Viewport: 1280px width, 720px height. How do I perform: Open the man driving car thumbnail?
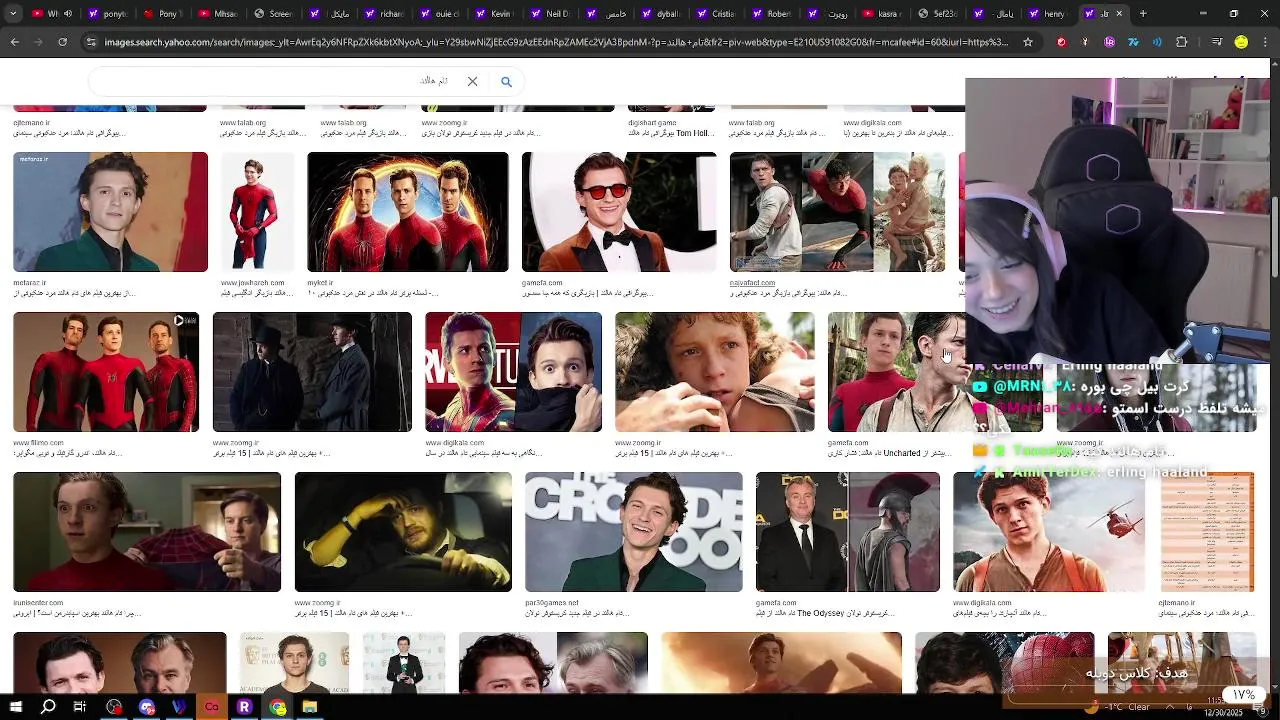[403, 532]
